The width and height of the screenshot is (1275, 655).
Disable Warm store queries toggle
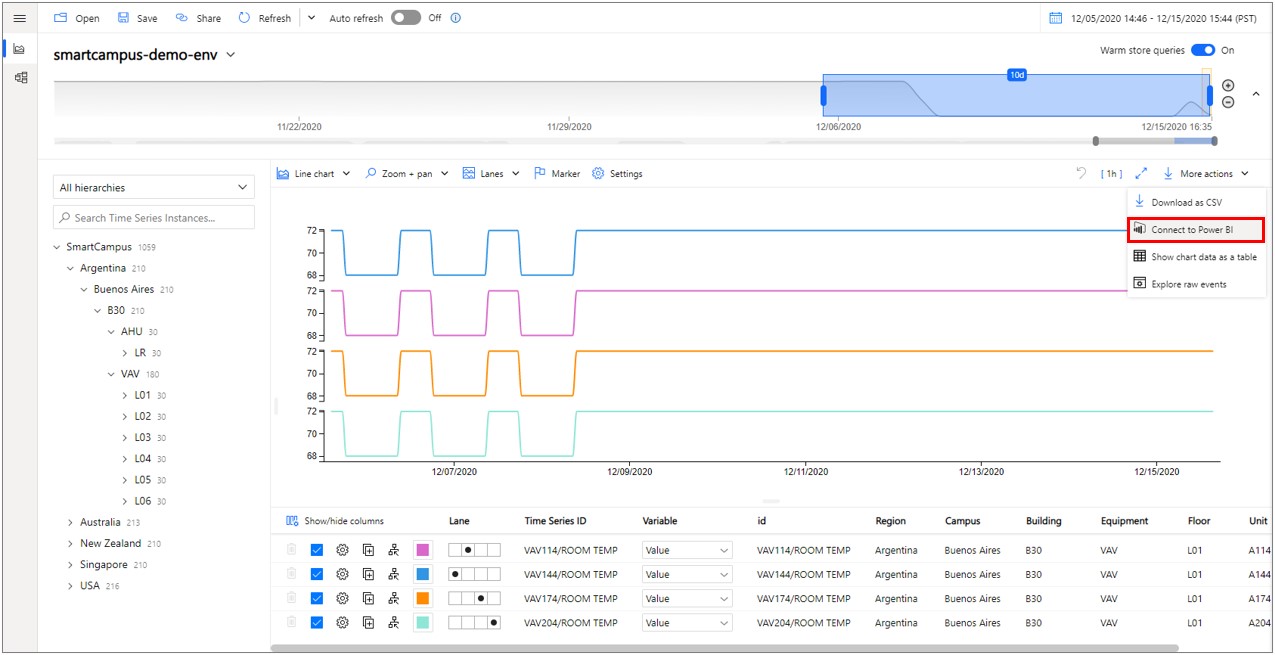tap(1203, 48)
